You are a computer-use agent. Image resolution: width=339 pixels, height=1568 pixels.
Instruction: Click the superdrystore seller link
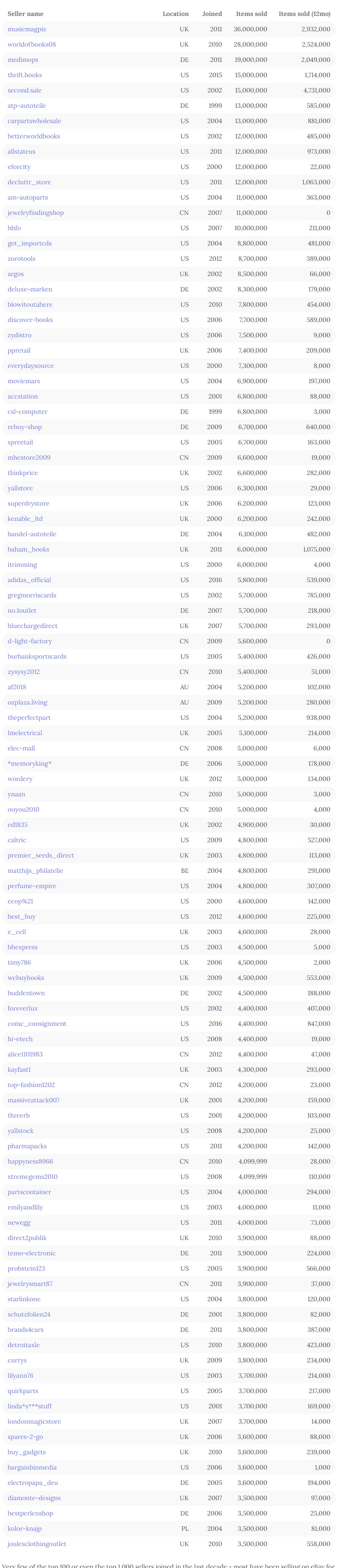pyautogui.click(x=29, y=503)
